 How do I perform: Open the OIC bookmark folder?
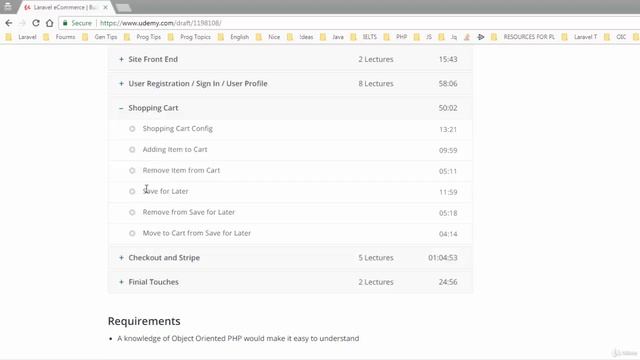(616, 37)
